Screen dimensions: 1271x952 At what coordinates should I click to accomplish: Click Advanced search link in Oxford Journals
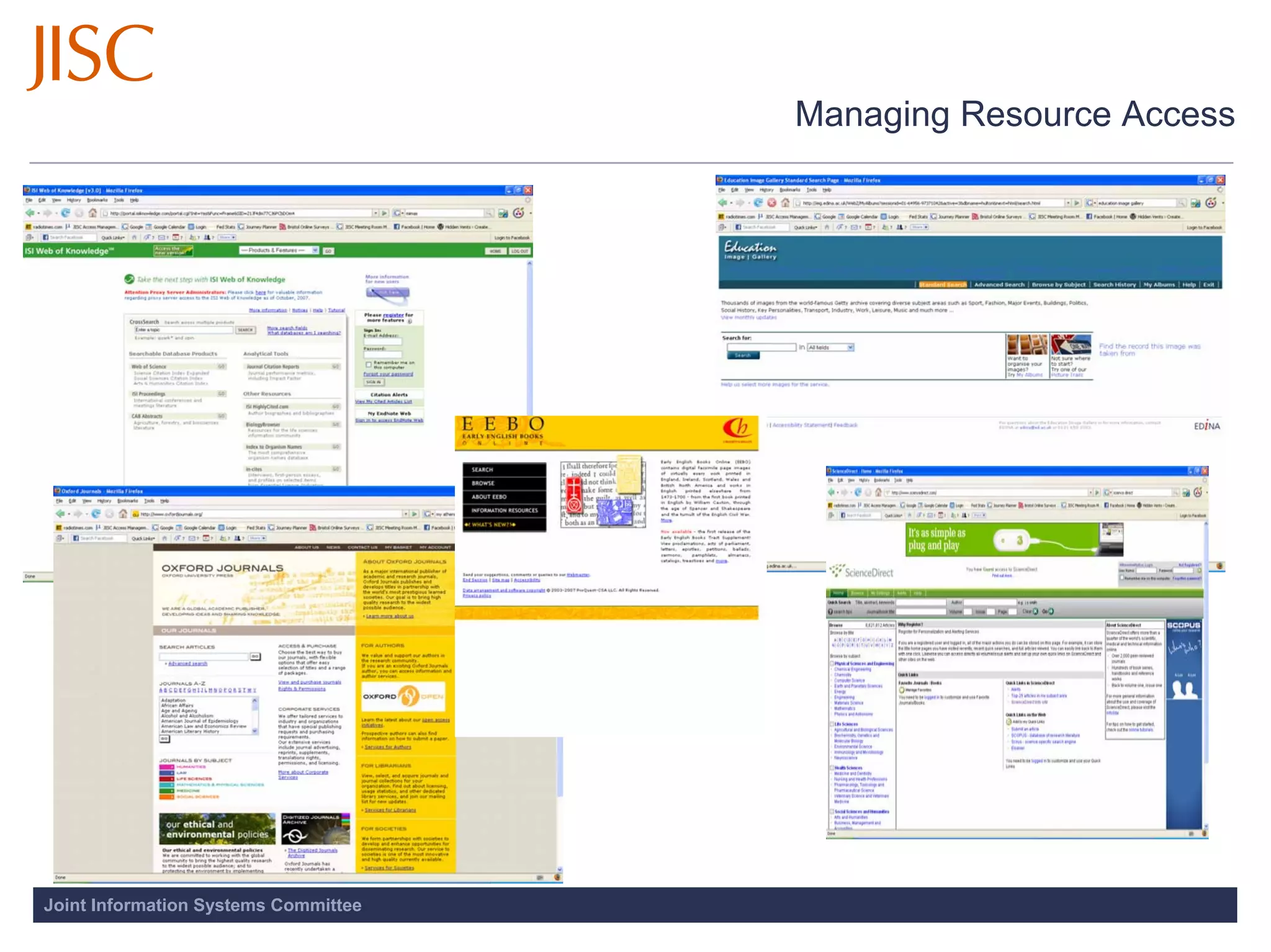[187, 663]
